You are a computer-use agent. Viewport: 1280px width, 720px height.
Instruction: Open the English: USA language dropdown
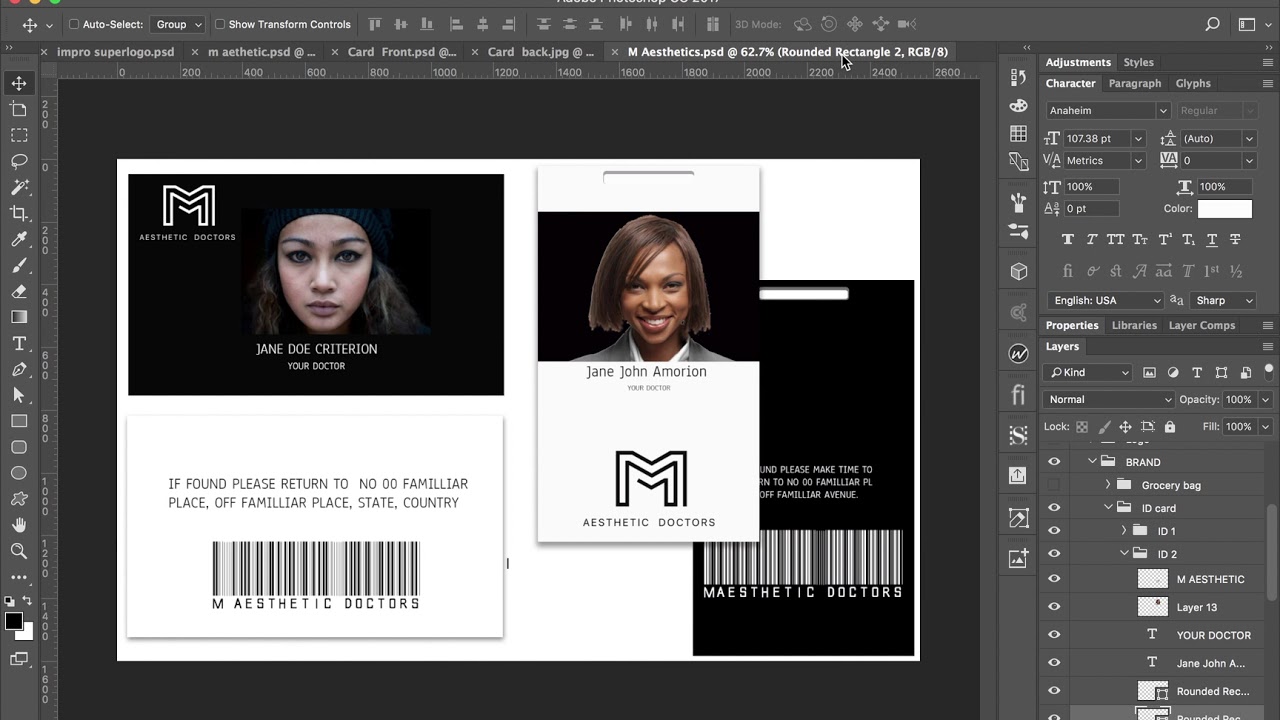pyautogui.click(x=1104, y=300)
